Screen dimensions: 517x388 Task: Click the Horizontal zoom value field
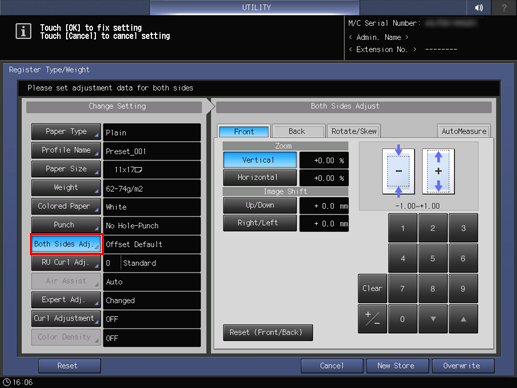[x=324, y=178]
